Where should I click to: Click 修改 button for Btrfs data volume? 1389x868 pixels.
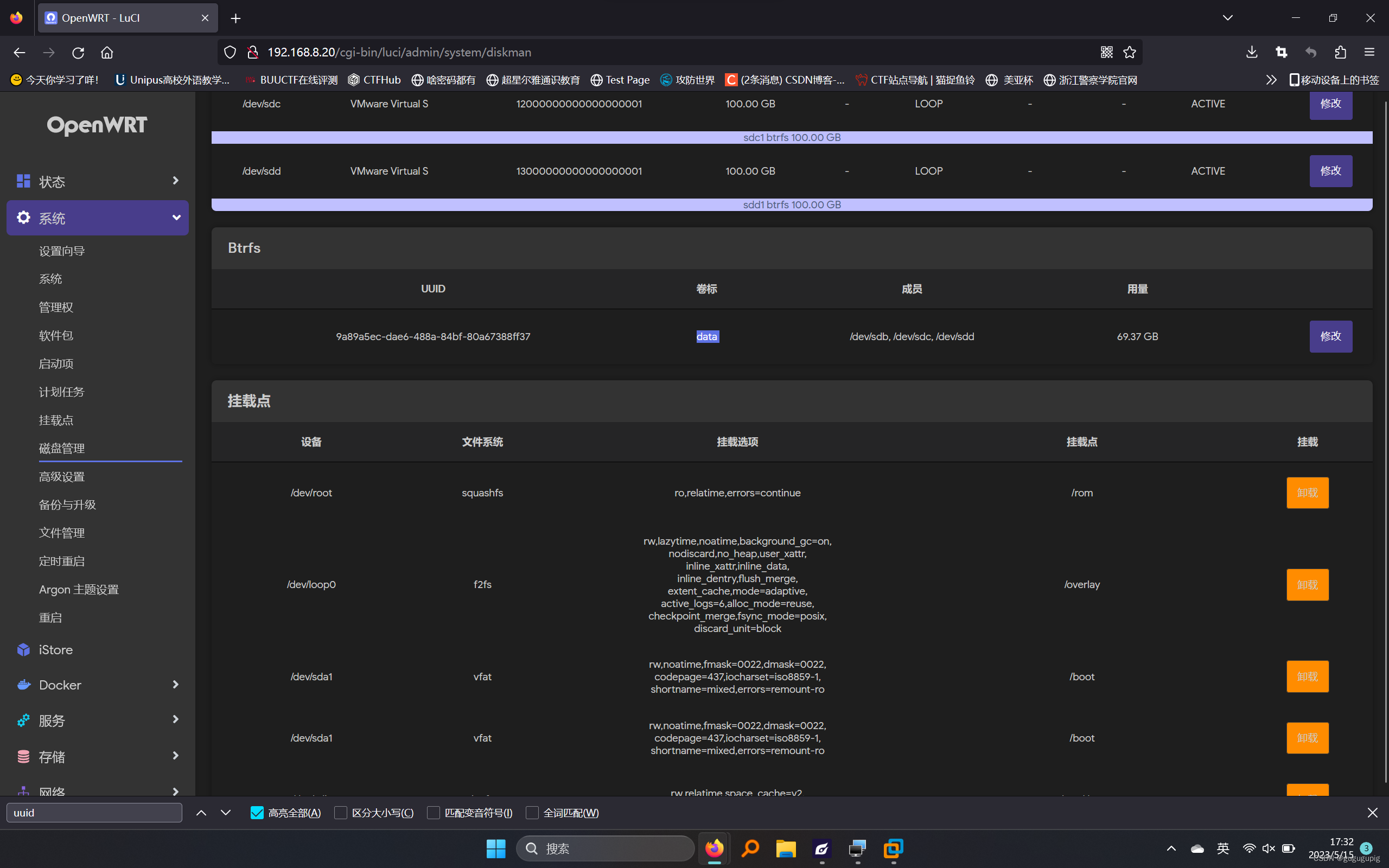point(1330,336)
